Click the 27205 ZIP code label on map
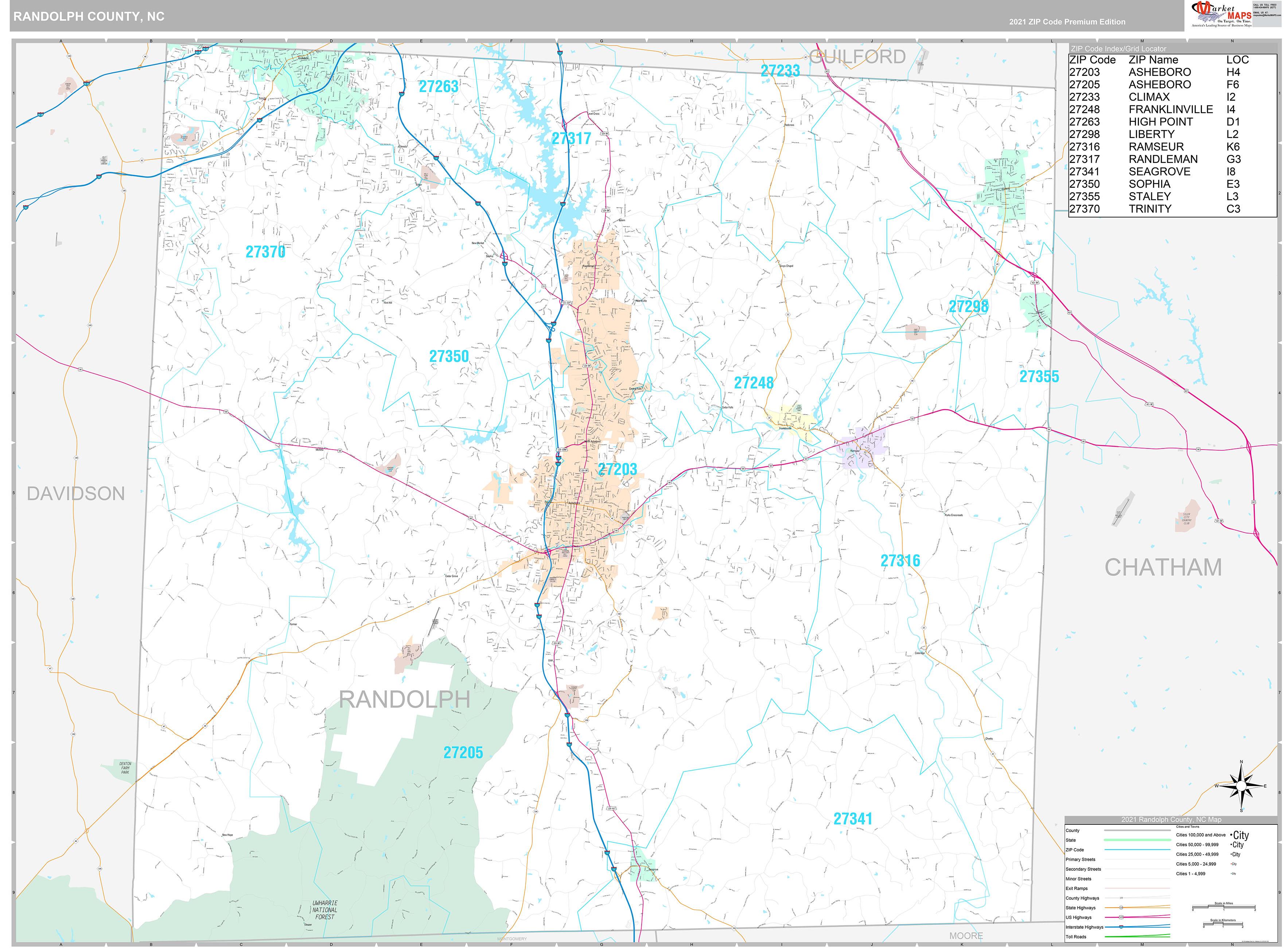 click(463, 752)
